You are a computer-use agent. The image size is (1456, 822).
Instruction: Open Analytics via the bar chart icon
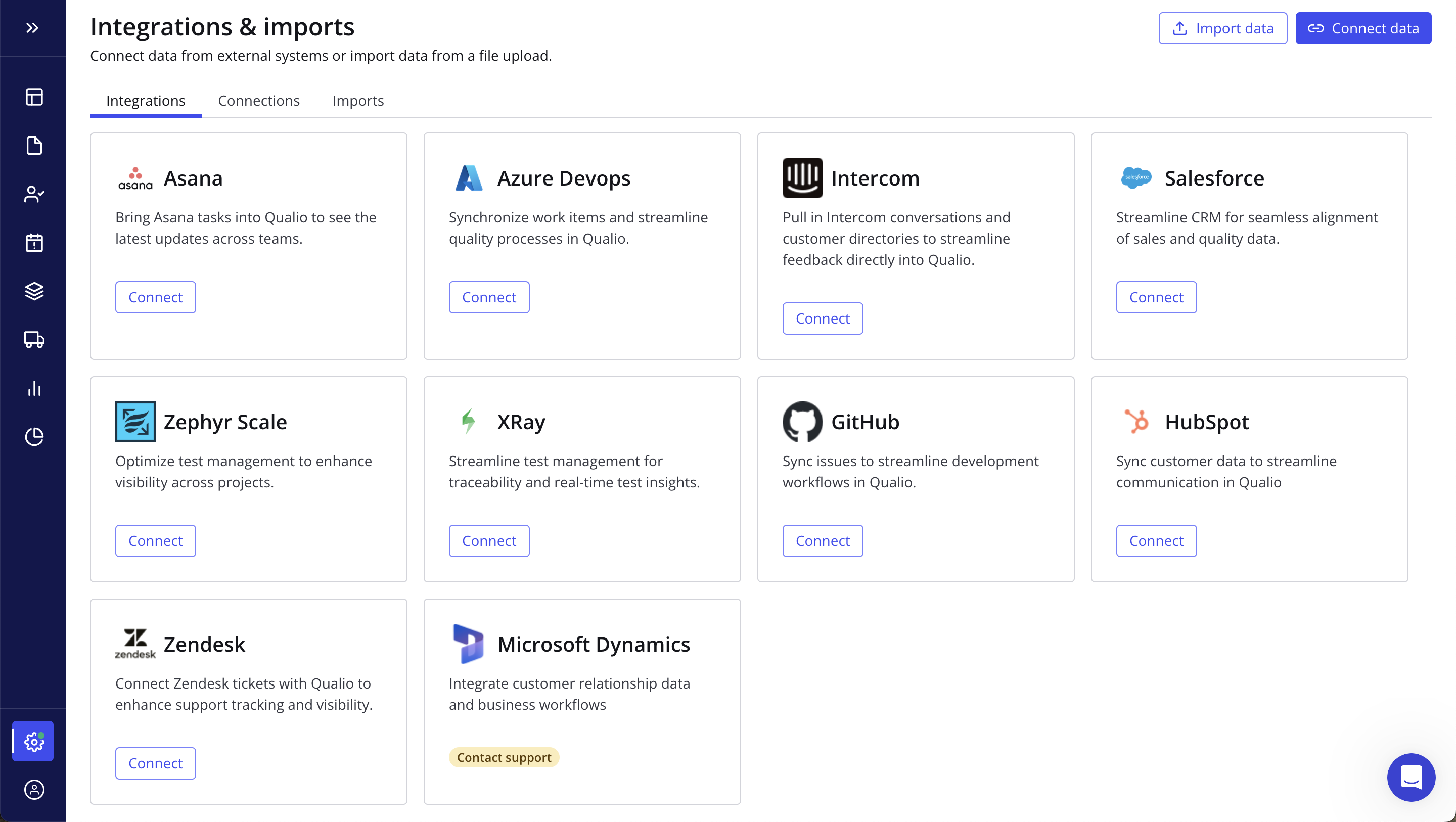click(34, 388)
